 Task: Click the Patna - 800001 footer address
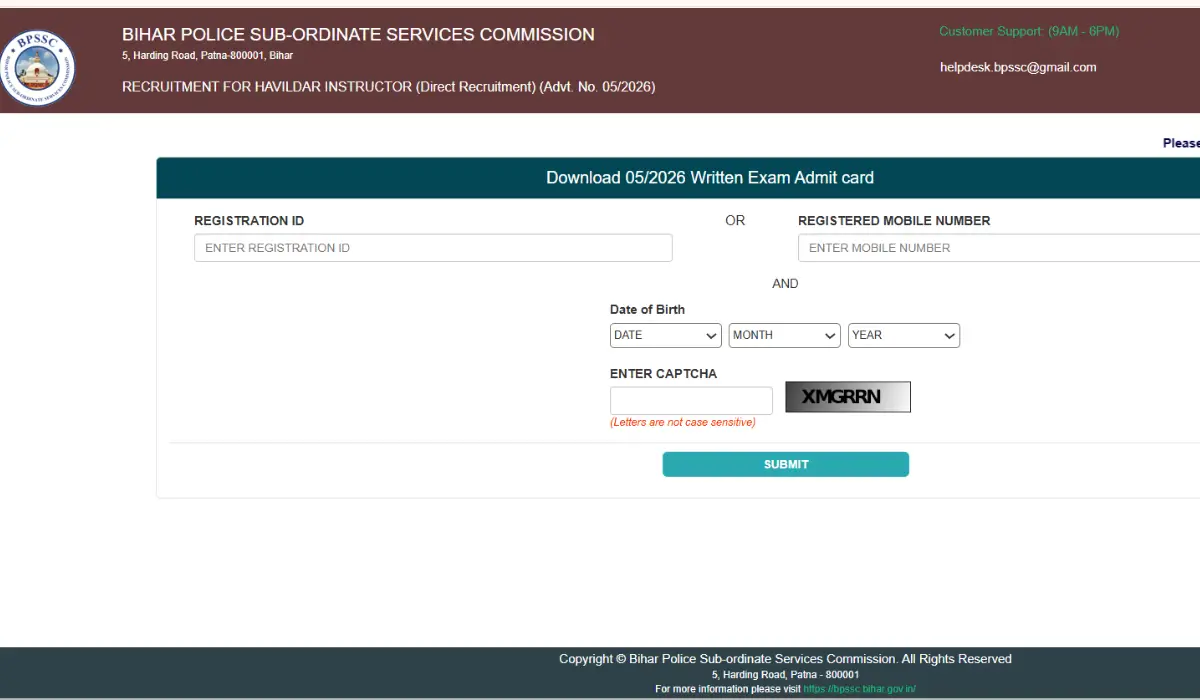[785, 675]
